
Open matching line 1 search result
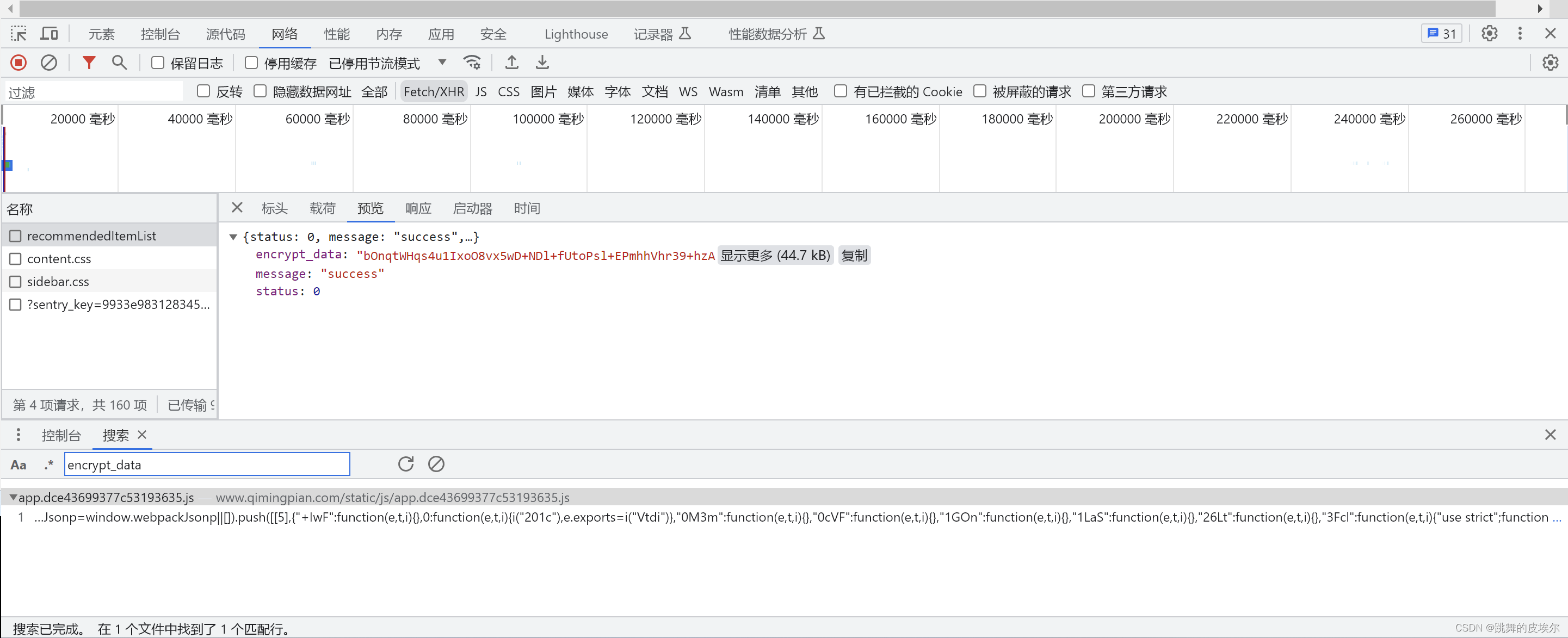tap(784, 517)
